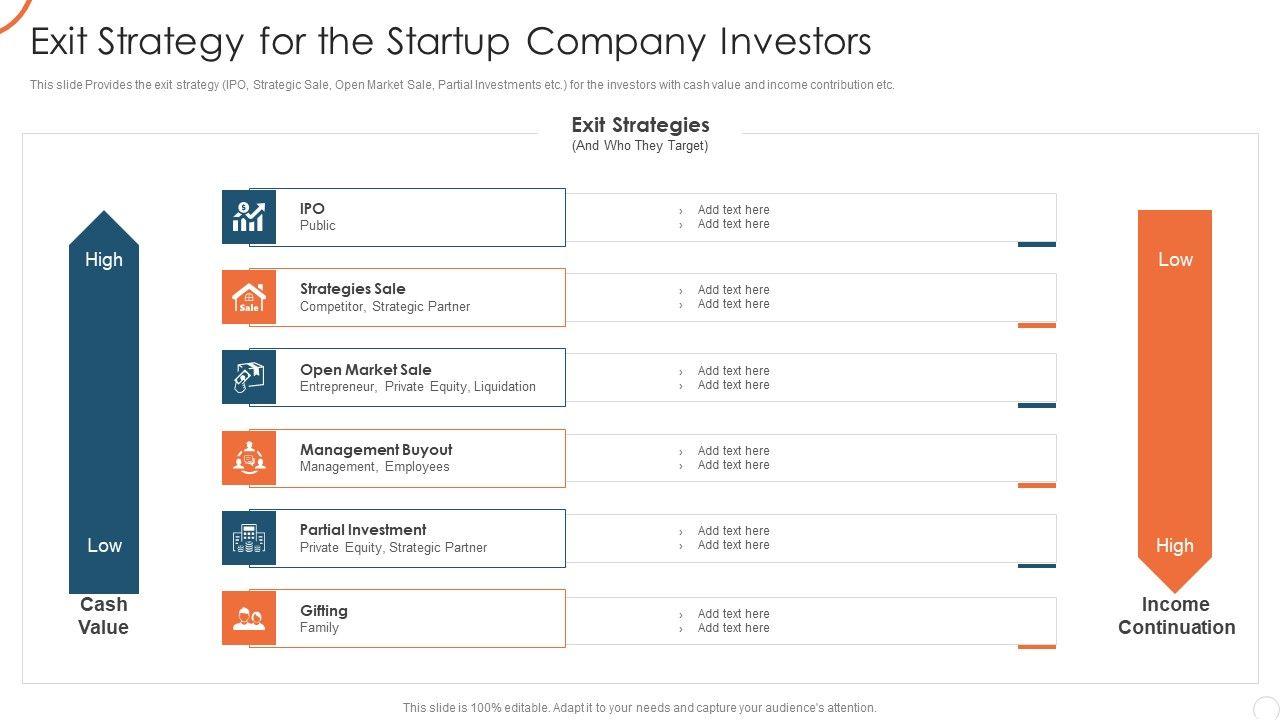
Task: Click the Exit Strategies heading
Action: [x=640, y=125]
